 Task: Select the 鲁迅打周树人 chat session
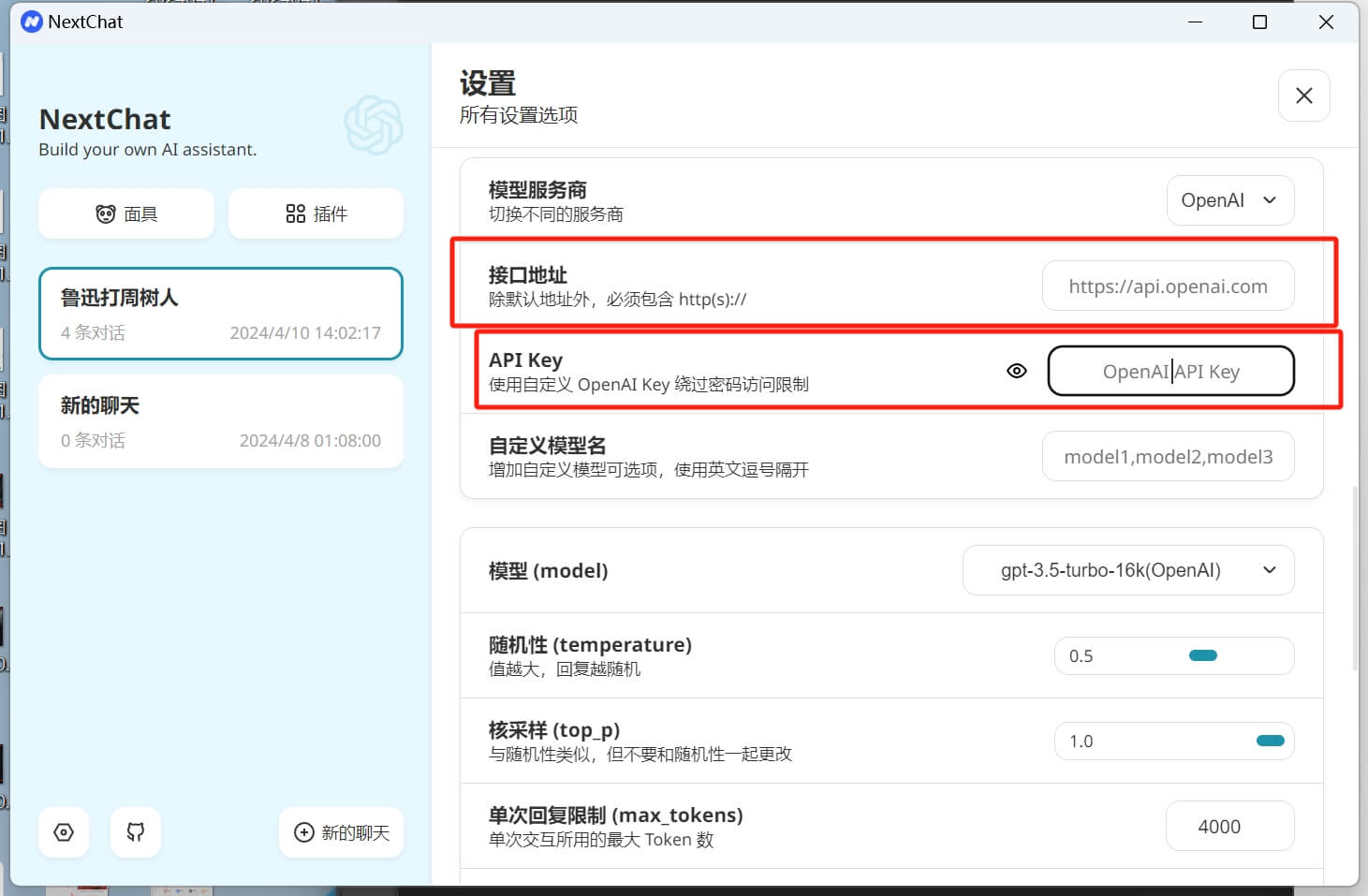[x=220, y=314]
